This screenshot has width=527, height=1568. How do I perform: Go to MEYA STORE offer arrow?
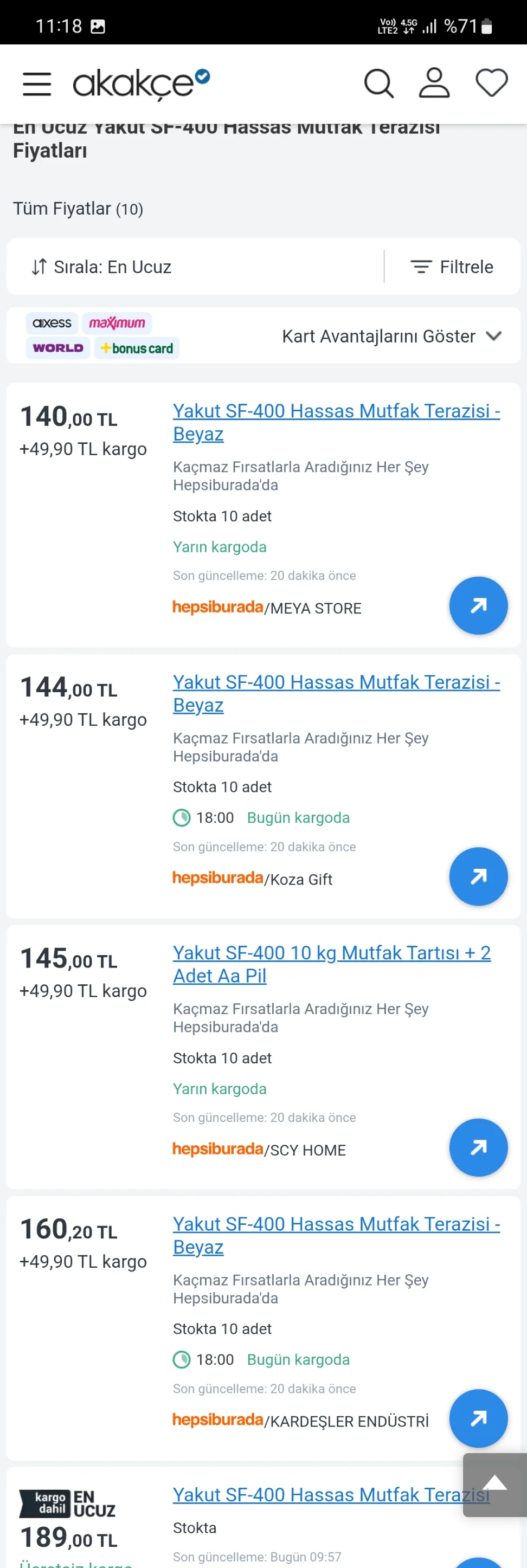pos(478,605)
